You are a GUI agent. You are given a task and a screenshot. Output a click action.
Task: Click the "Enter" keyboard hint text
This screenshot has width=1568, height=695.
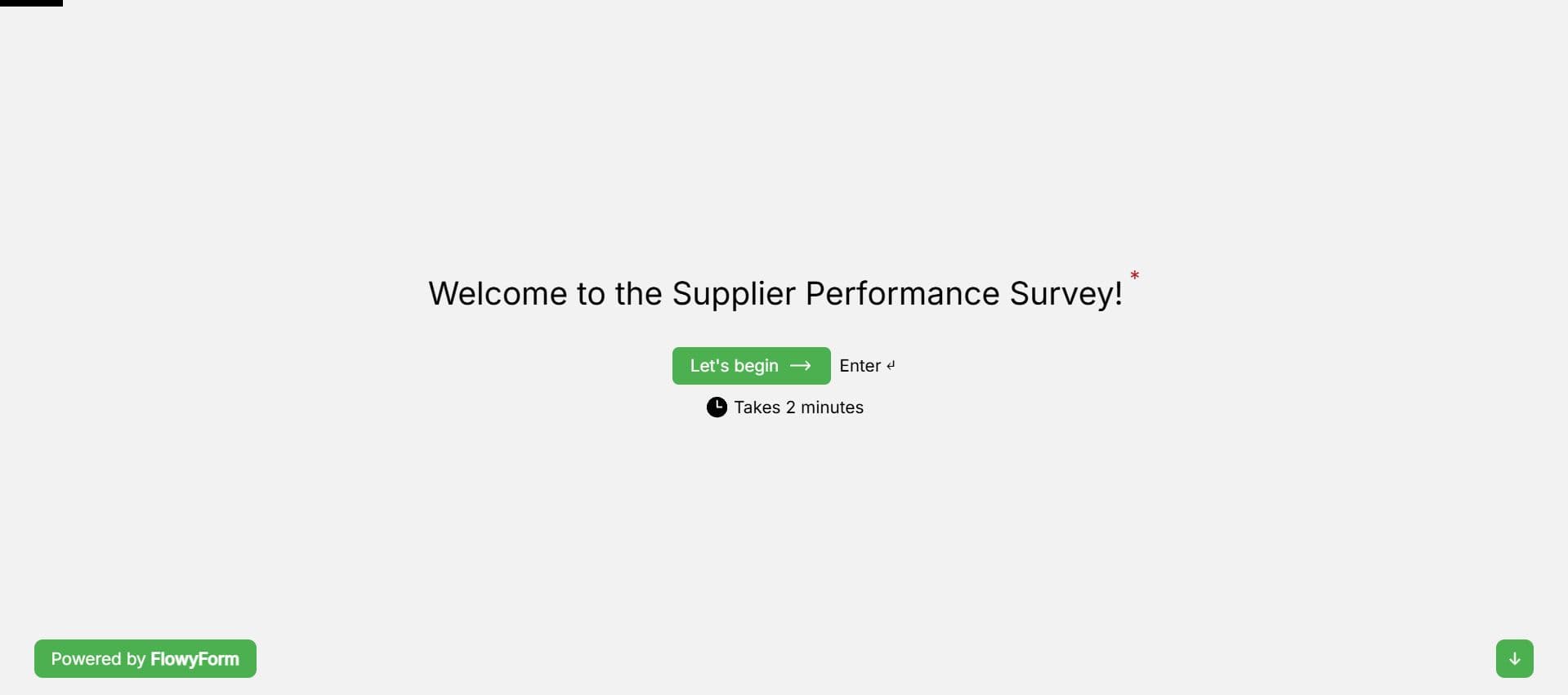860,366
